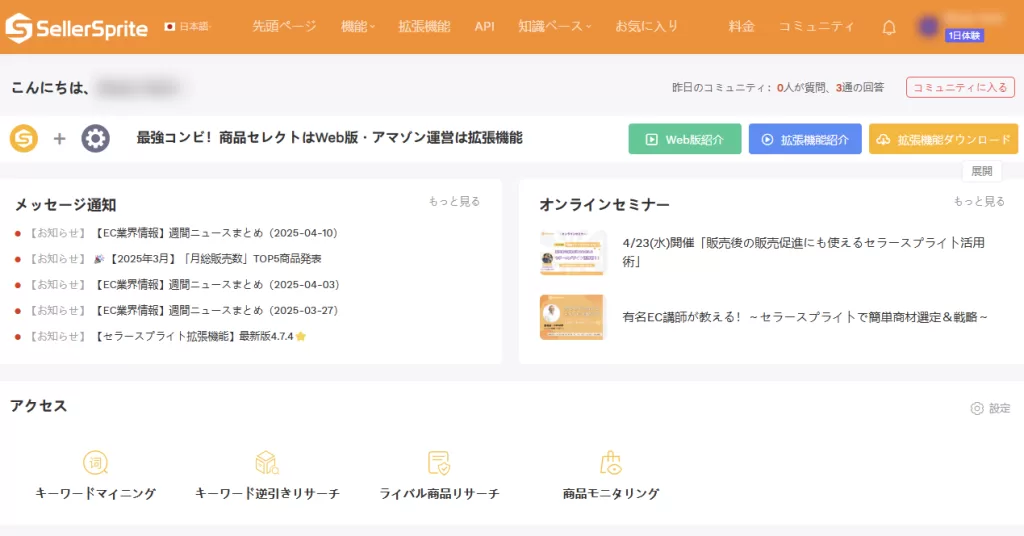Click the ライバル商品リサーチ label
1024x536 pixels.
[x=439, y=494]
